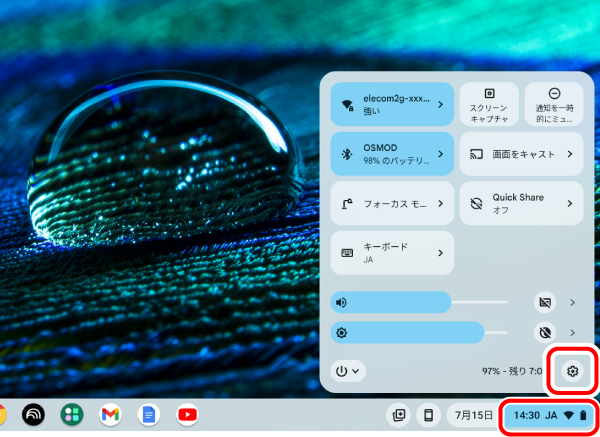The height and width of the screenshot is (437, 600).
Task: Open the Settings gear in quick settings
Action: click(x=572, y=371)
